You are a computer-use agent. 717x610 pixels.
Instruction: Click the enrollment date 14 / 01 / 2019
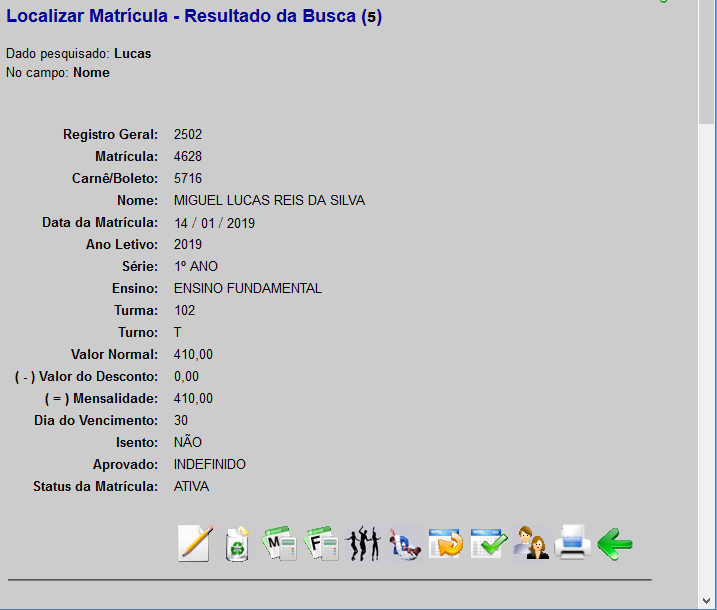click(214, 223)
